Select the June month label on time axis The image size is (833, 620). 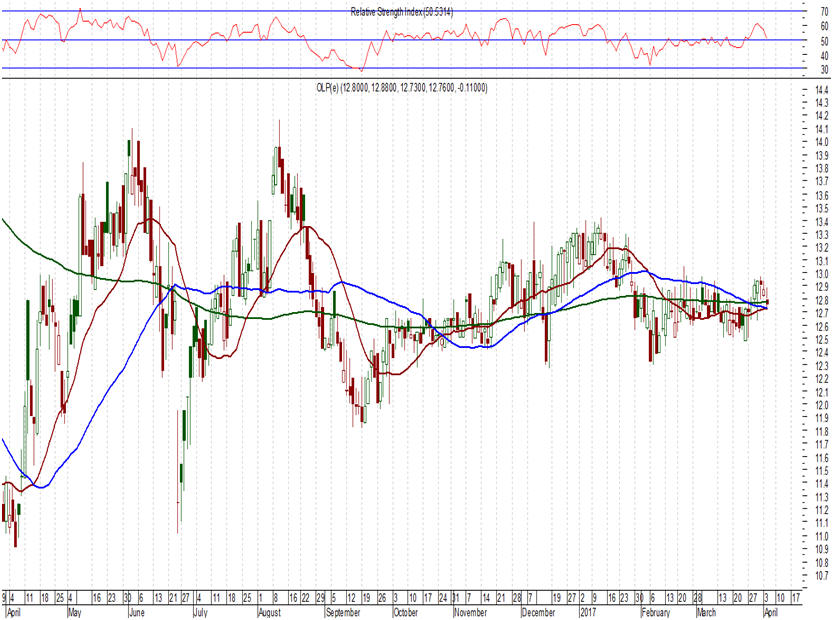click(x=139, y=610)
